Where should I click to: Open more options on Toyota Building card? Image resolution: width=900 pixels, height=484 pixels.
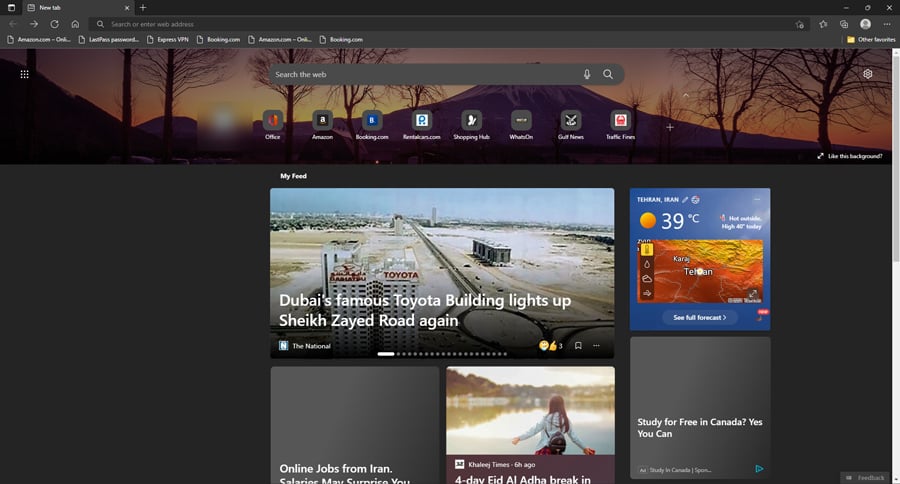(596, 346)
